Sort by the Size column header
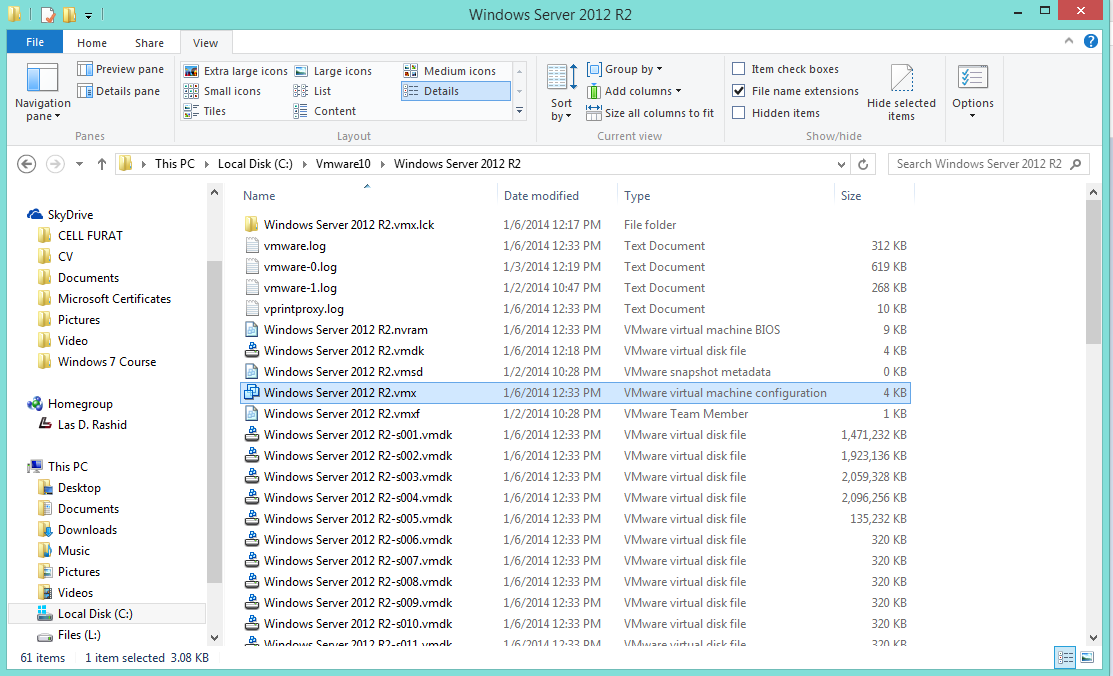This screenshot has height=676, width=1113. 873,195
